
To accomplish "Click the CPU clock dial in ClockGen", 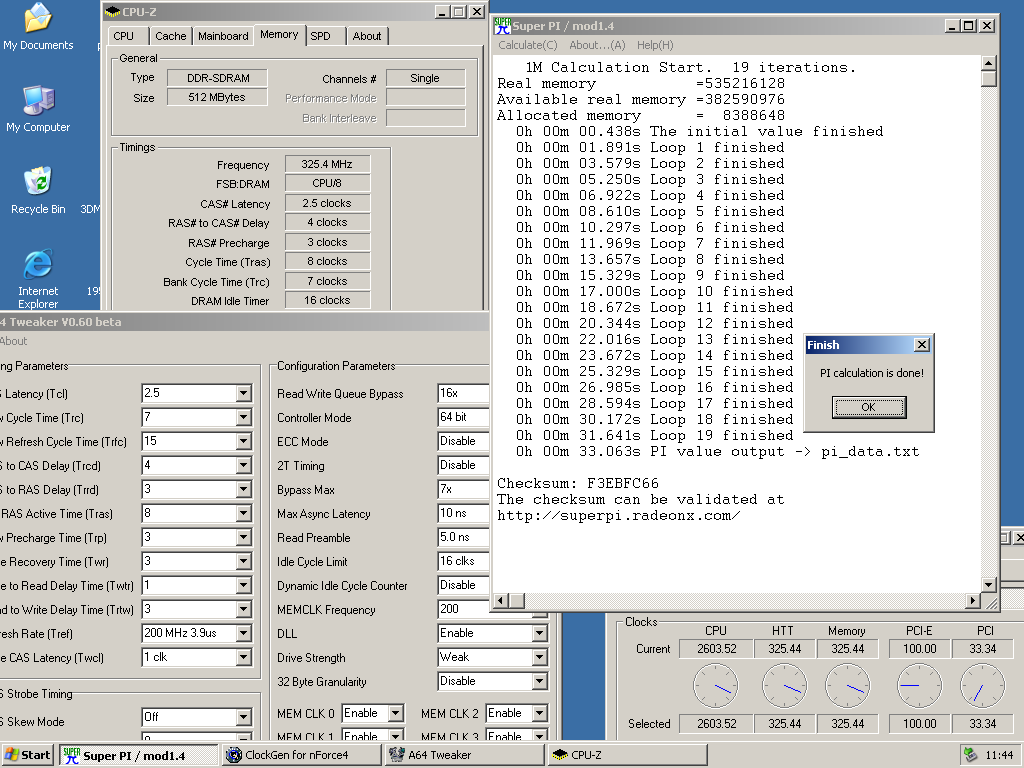I will click(716, 686).
